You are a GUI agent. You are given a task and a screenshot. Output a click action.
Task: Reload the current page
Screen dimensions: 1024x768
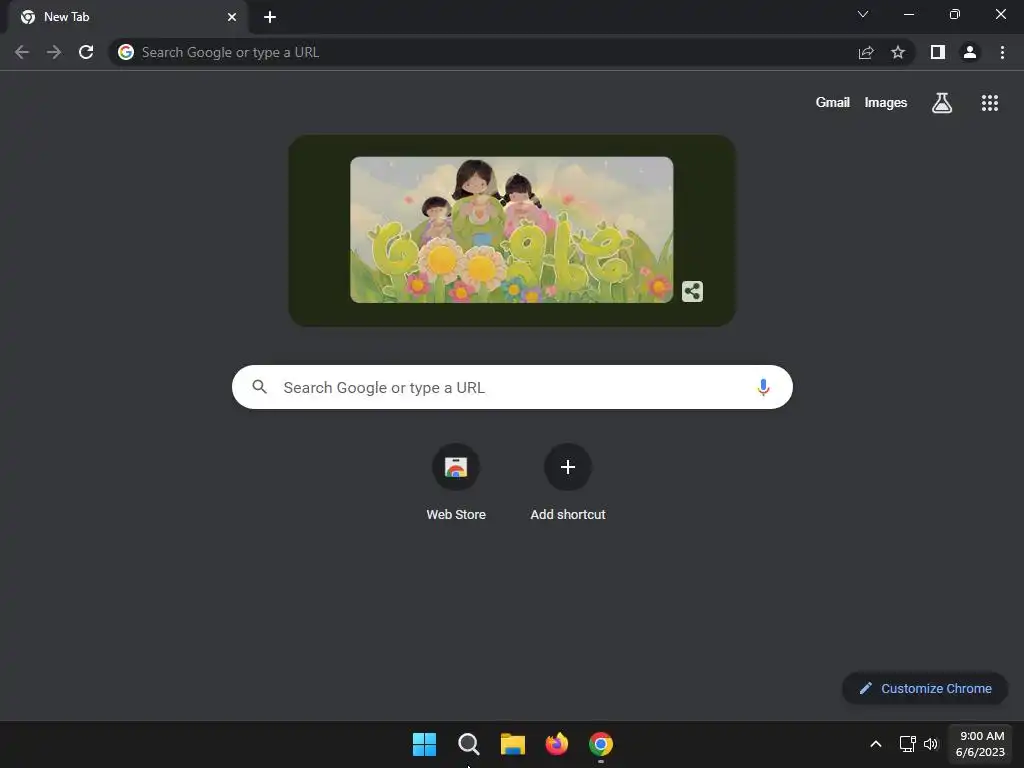click(86, 52)
